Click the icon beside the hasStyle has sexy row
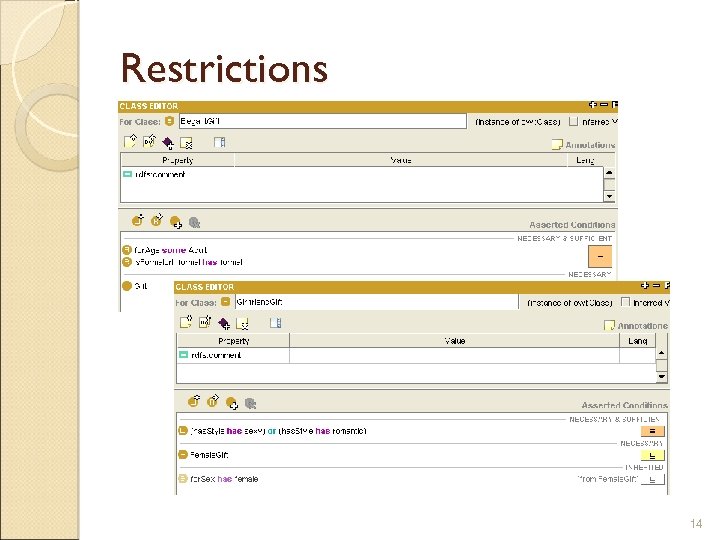Screen dimensions: 720x540 pos(183,431)
